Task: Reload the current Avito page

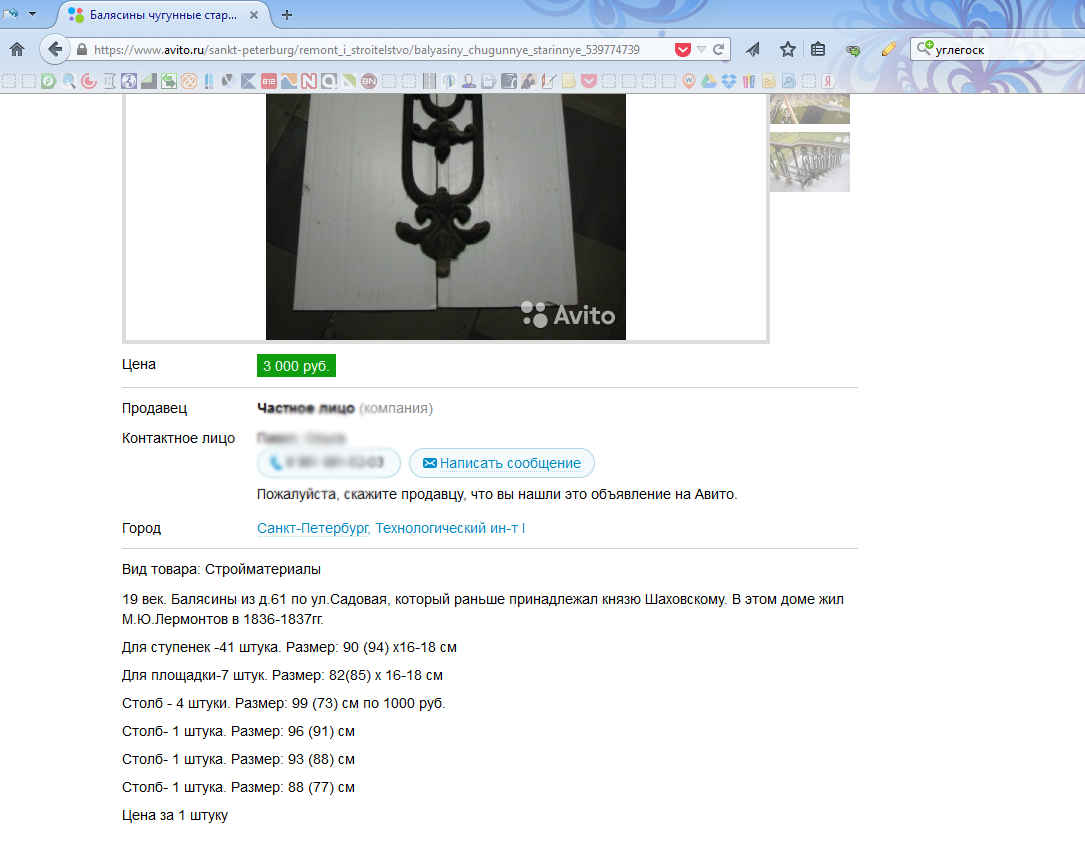Action: [718, 50]
